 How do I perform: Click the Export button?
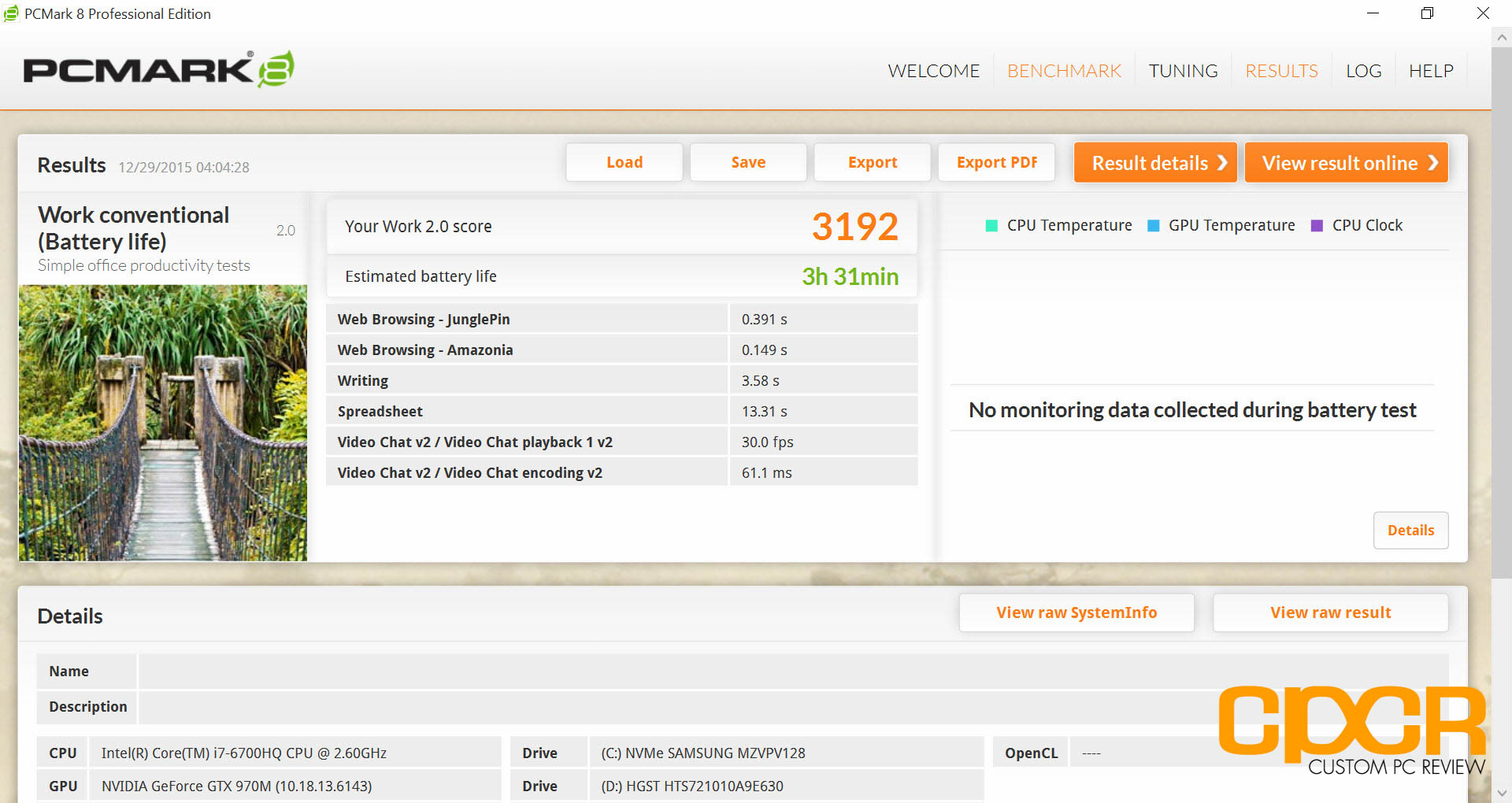click(x=873, y=162)
